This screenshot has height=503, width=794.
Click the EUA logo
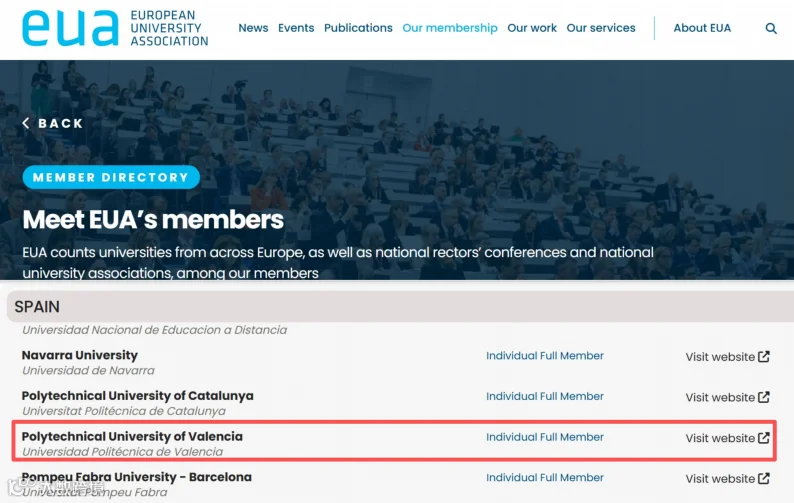115,28
